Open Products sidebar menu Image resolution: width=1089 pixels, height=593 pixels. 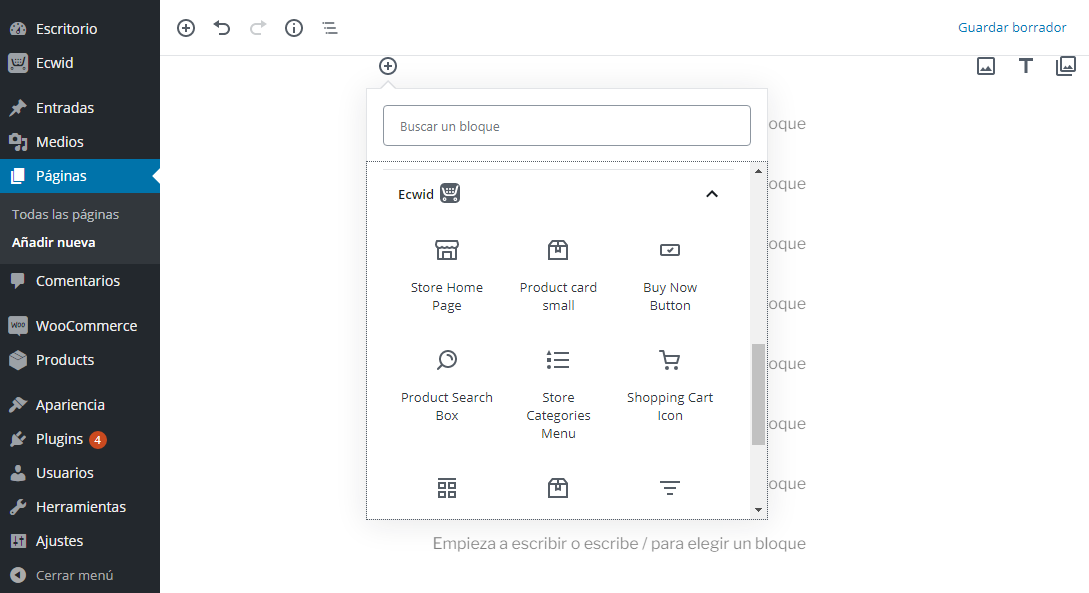pos(80,360)
